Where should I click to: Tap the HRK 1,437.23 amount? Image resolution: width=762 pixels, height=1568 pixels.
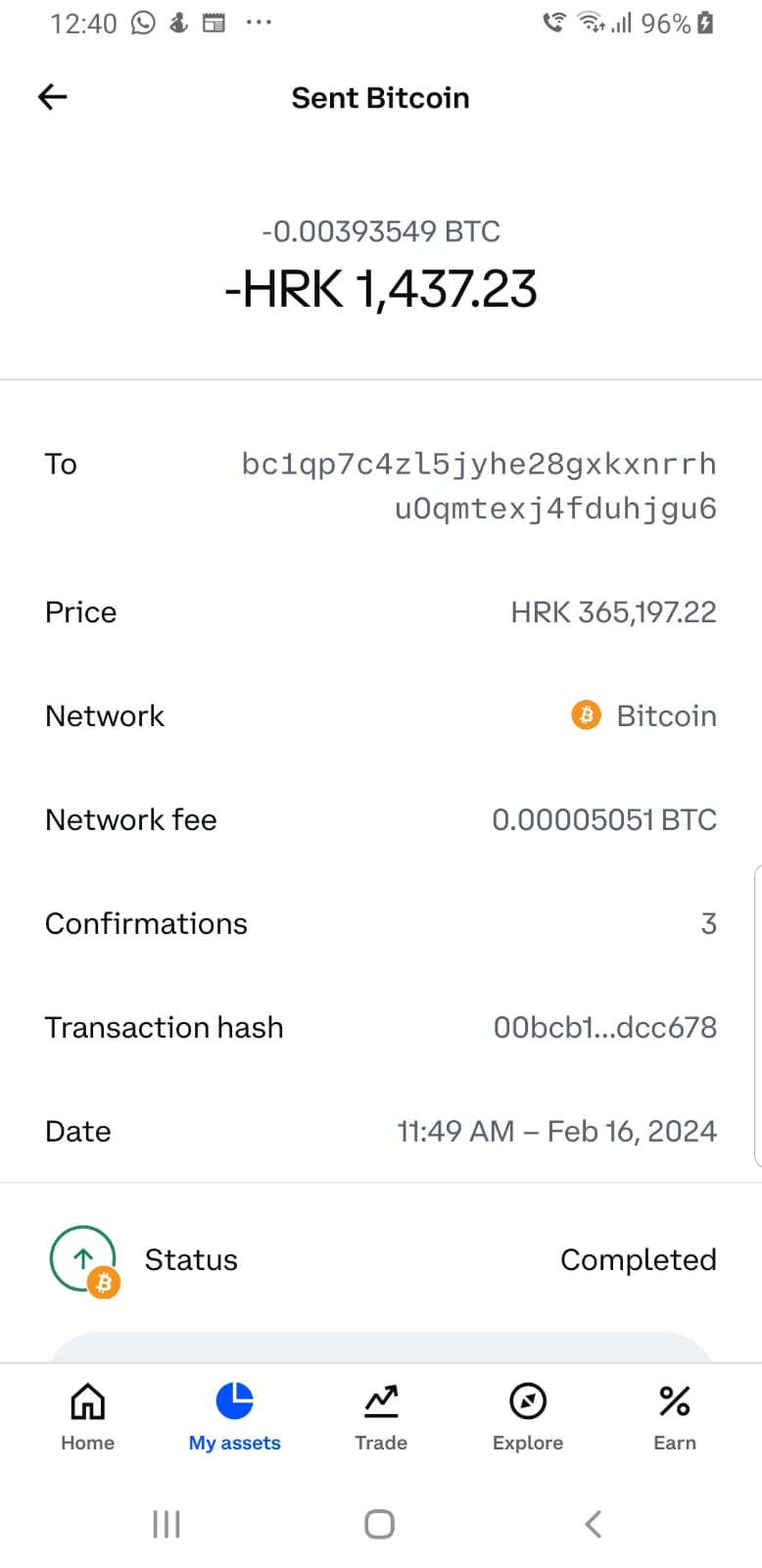pyautogui.click(x=381, y=290)
